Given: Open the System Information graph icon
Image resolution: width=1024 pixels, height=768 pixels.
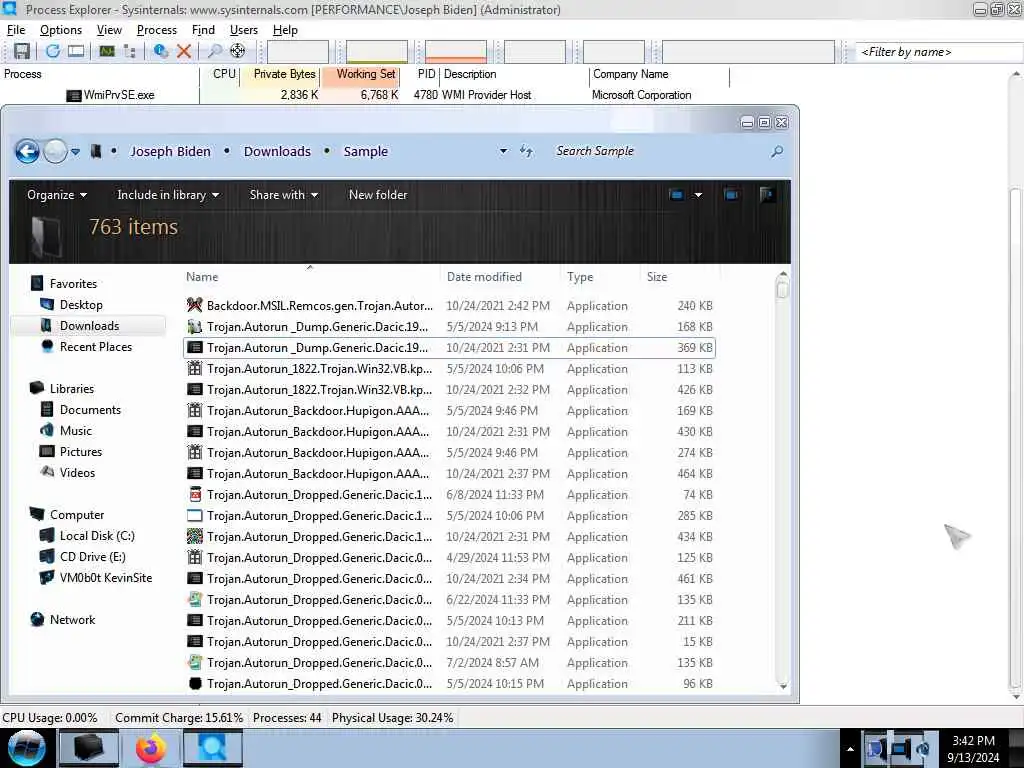Looking at the screenshot, I should click(107, 51).
